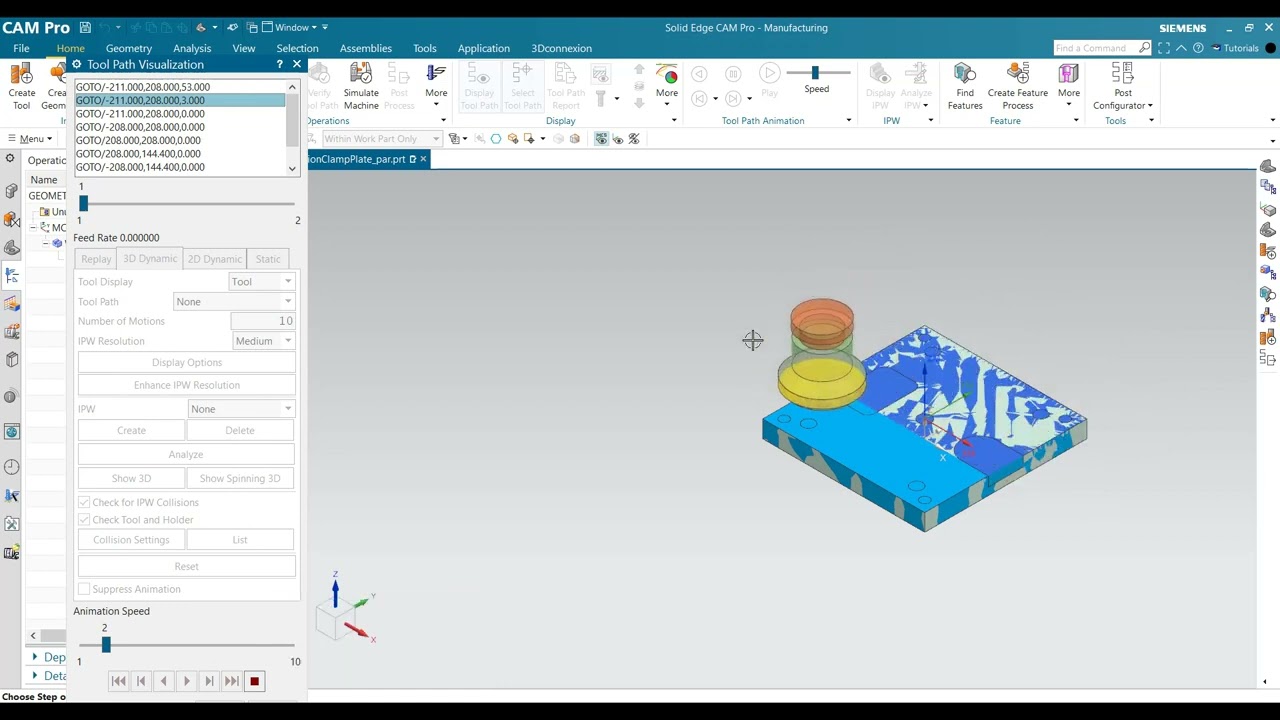Click the Analyze button
The image size is (1280, 720).
[186, 454]
